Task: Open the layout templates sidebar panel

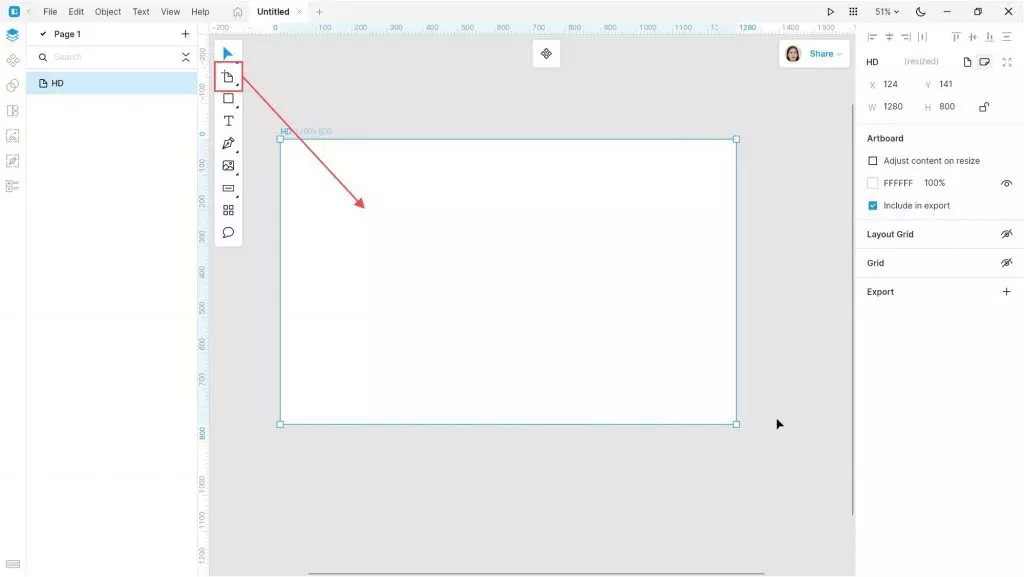Action: point(12,111)
